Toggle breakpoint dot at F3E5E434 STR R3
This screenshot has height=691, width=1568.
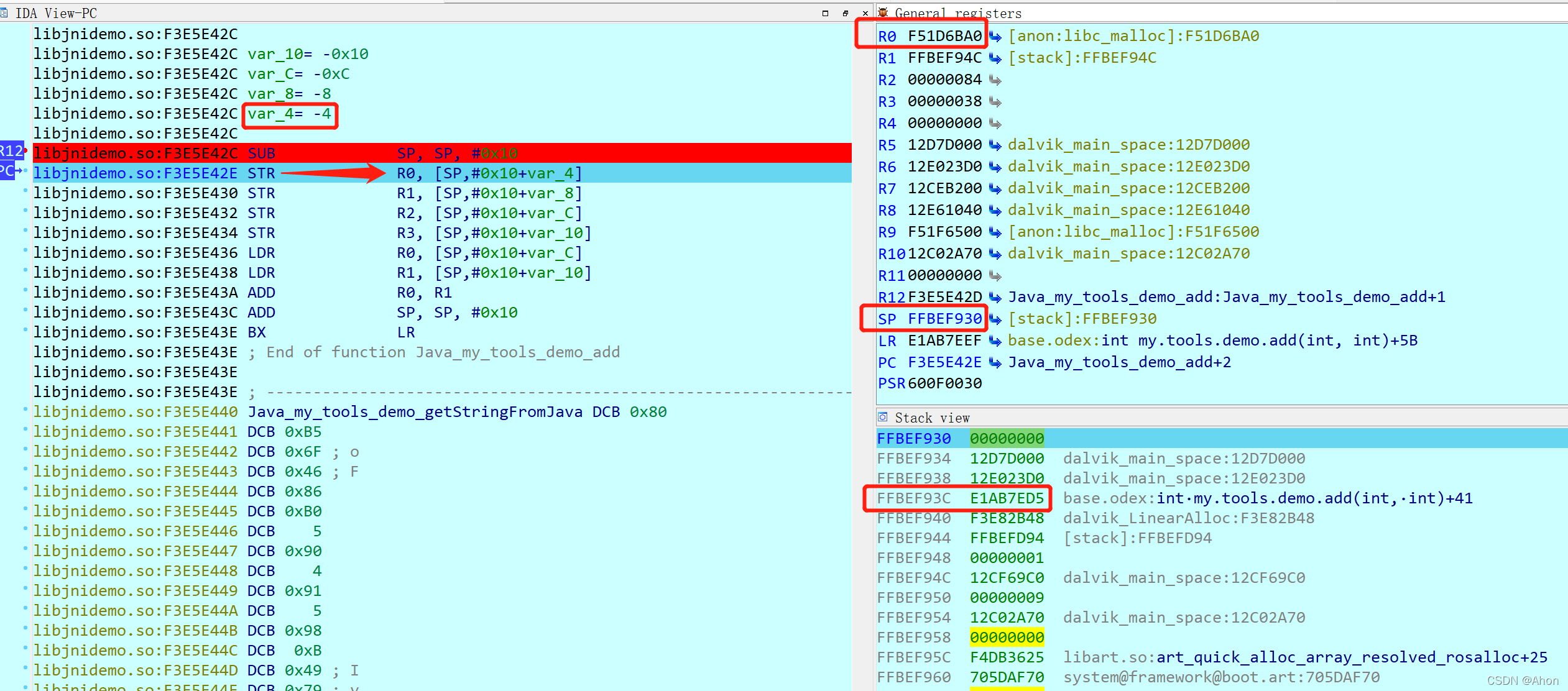click(25, 231)
